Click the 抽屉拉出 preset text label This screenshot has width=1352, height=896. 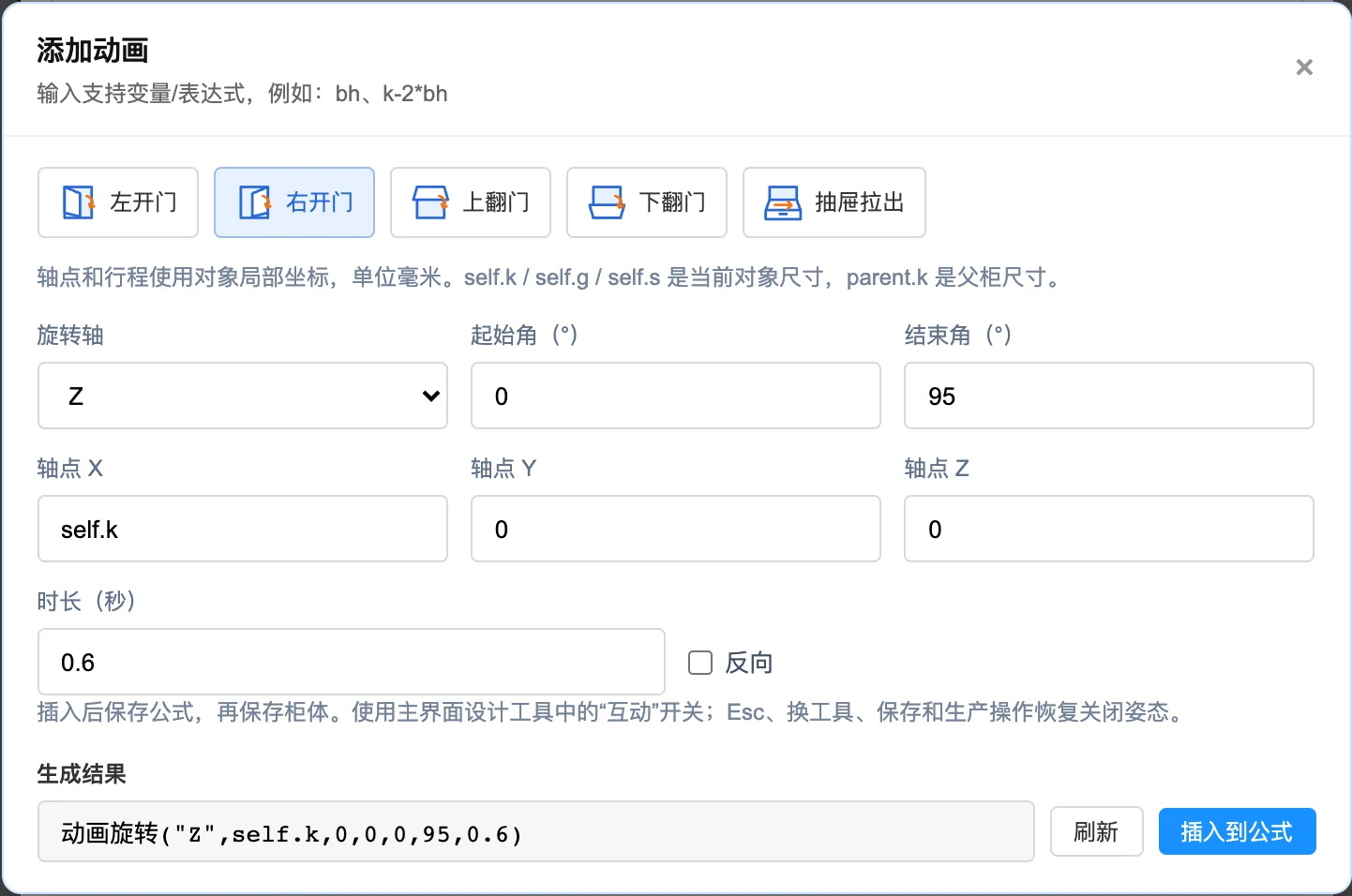(860, 202)
